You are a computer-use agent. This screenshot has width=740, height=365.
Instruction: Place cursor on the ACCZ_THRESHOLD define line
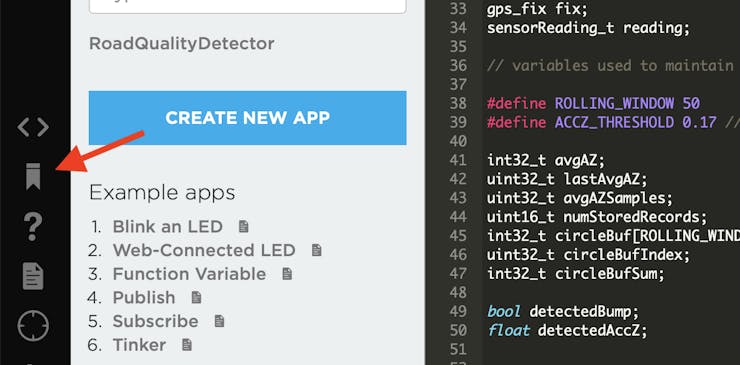tap(611, 122)
